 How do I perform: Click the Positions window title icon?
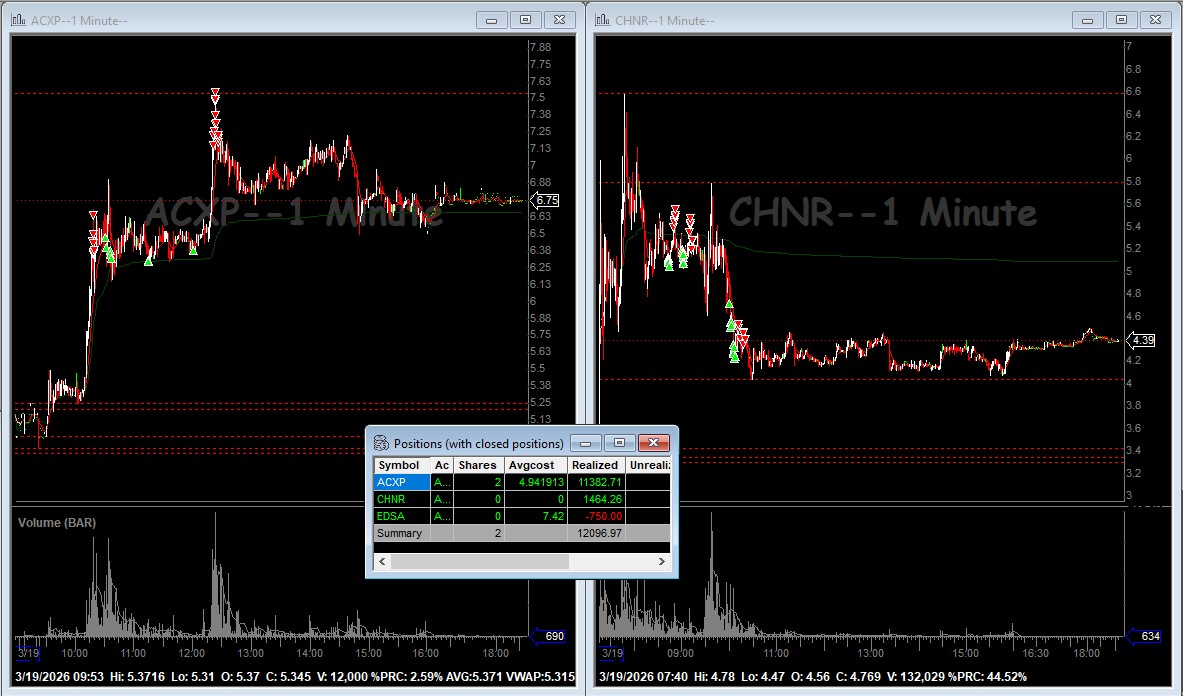click(382, 443)
